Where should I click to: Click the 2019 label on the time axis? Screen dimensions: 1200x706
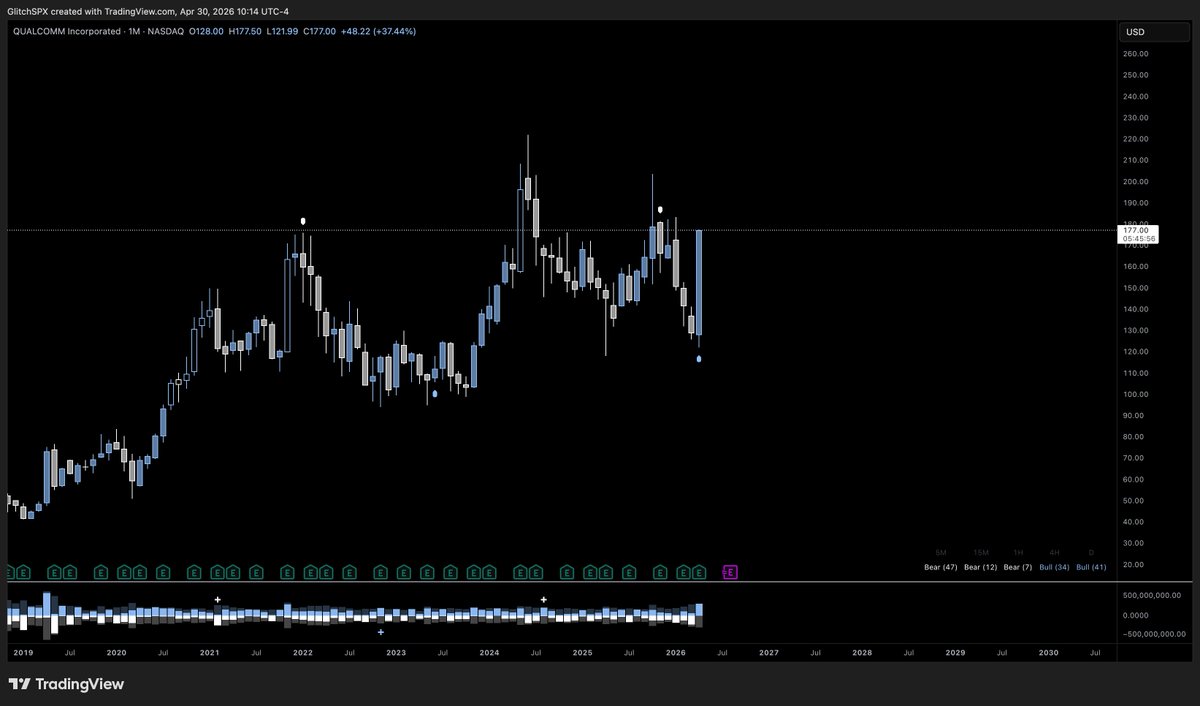[x=23, y=652]
